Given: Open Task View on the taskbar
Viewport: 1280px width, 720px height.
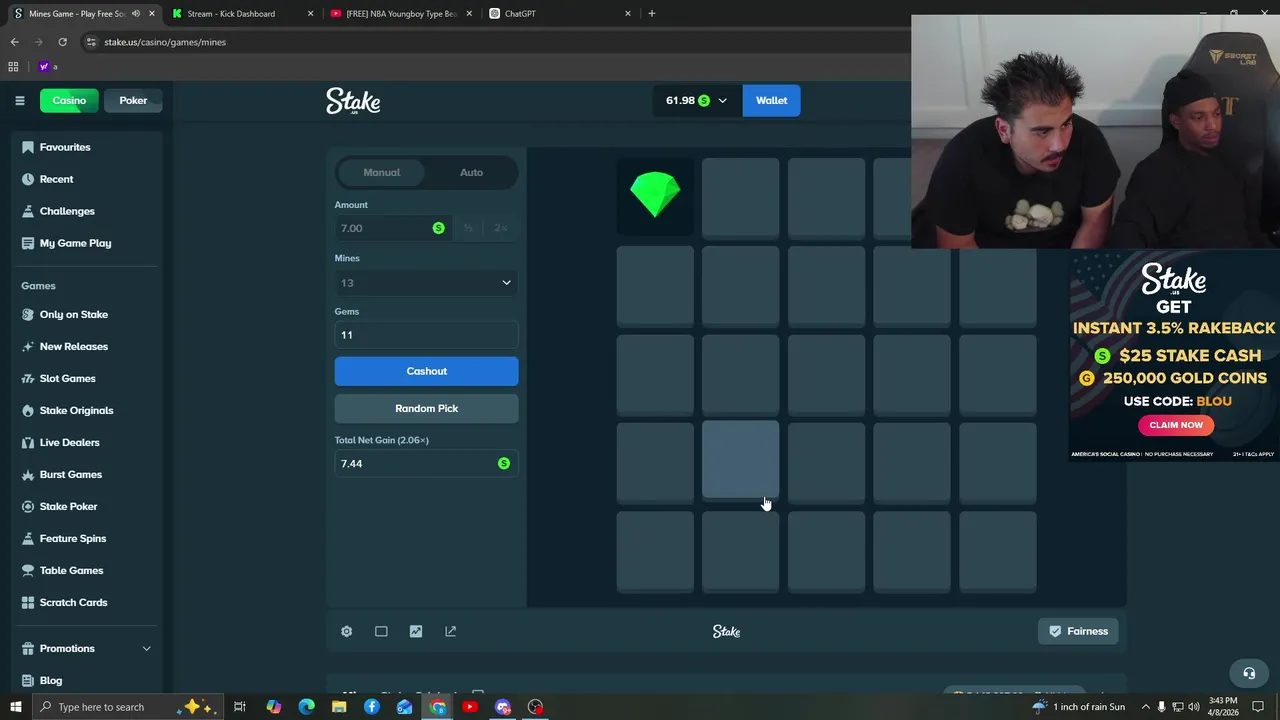Looking at the screenshot, I should pyautogui.click(x=240, y=707).
